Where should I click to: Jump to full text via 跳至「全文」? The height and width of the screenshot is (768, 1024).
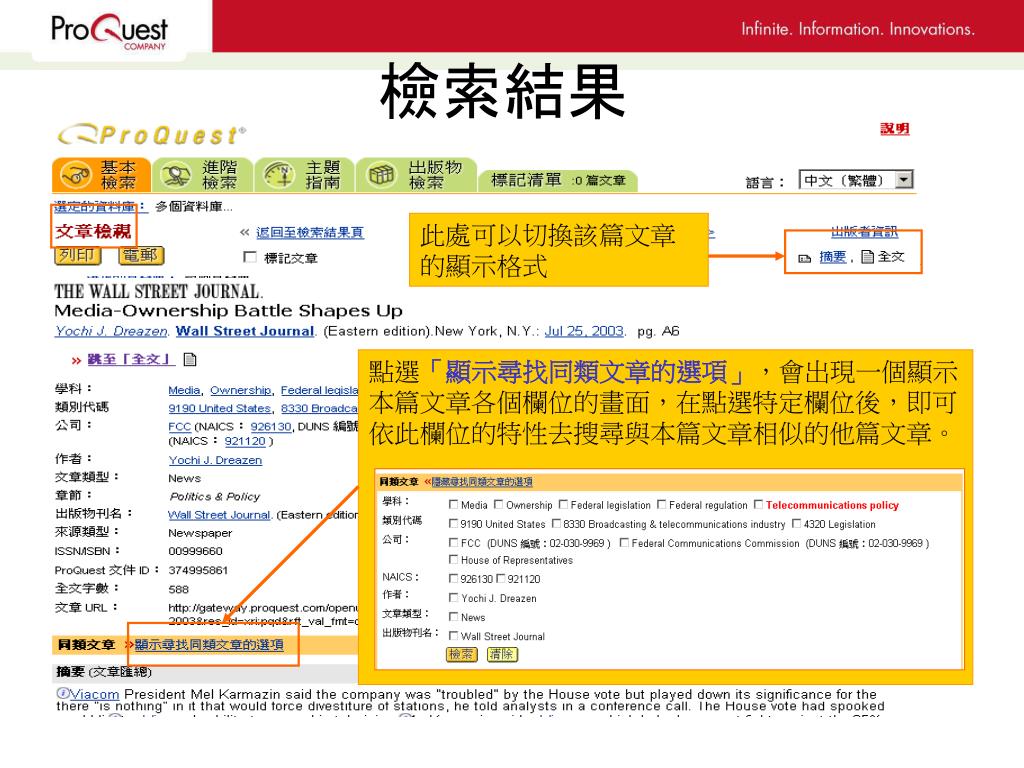tap(131, 359)
